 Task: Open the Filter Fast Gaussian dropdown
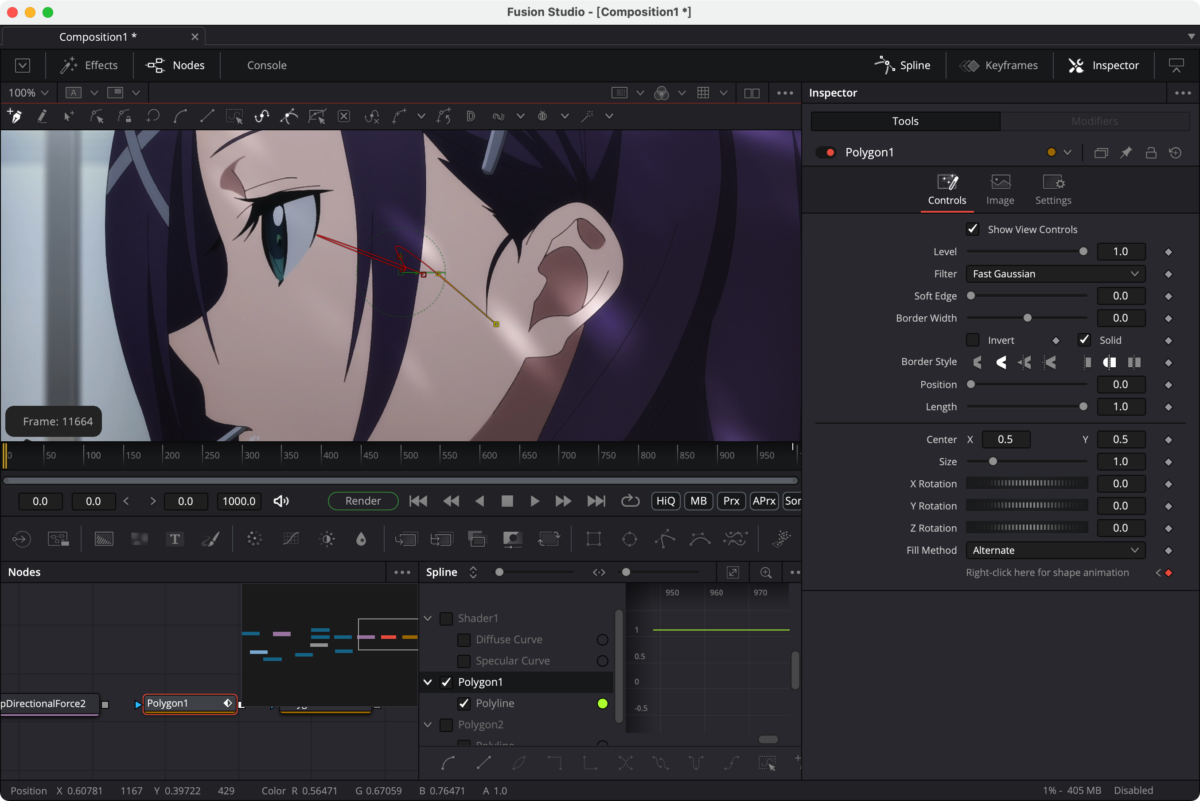click(1055, 274)
